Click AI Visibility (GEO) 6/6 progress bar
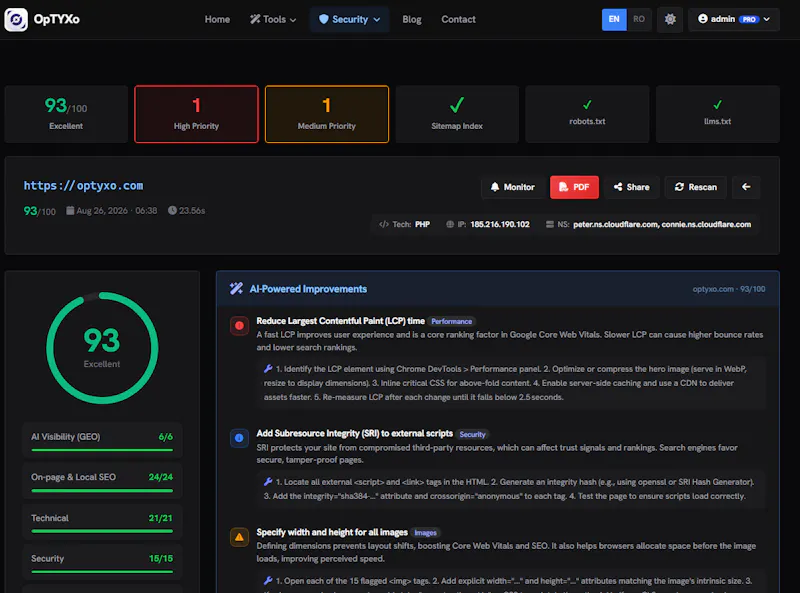Screen dimensions: 800x593 coord(102,450)
